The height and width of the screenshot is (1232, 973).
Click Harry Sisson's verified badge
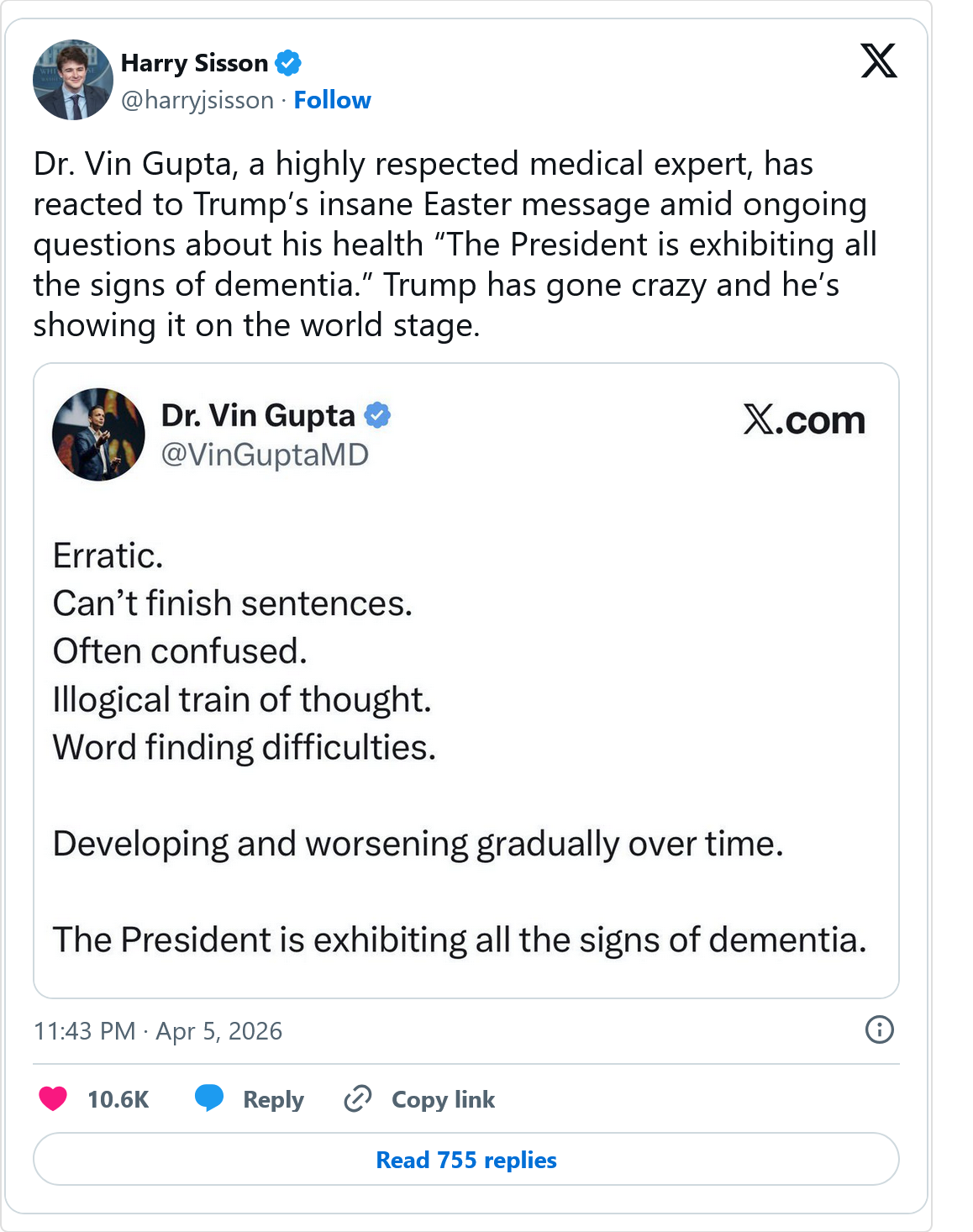[x=288, y=63]
